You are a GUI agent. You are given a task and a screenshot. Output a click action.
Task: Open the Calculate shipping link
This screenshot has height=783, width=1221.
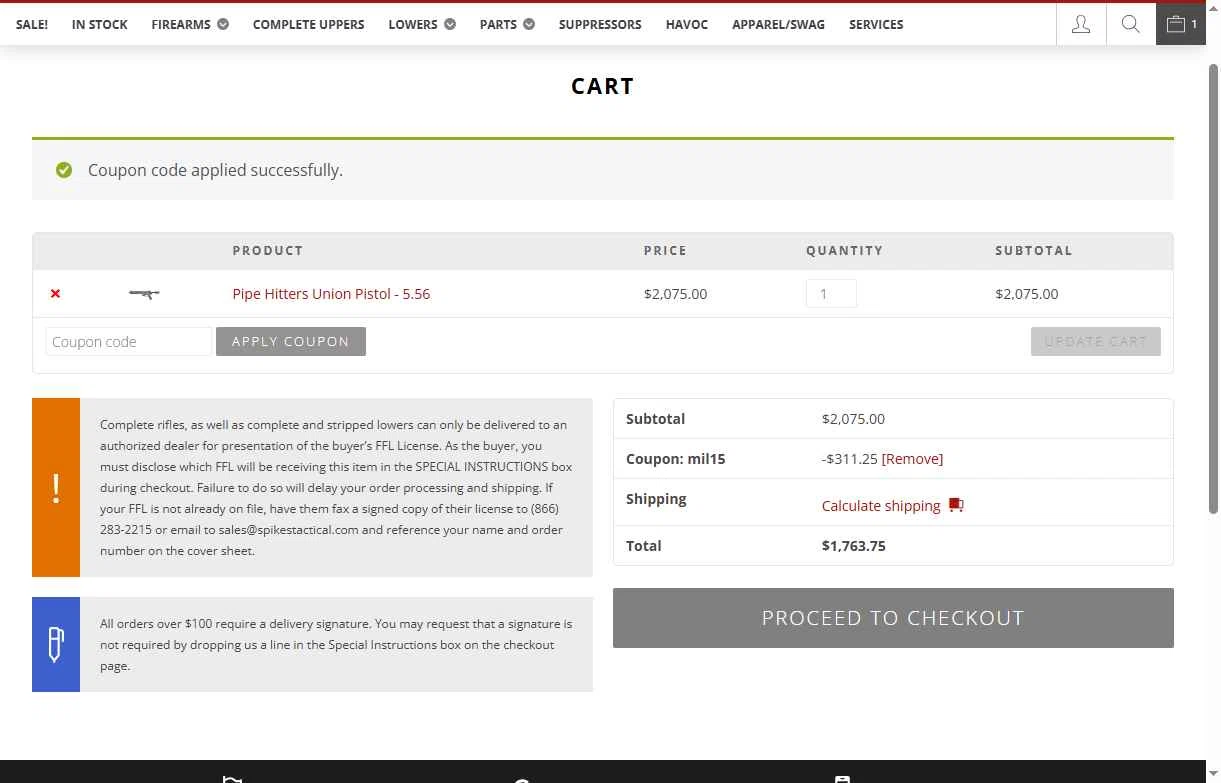click(881, 506)
